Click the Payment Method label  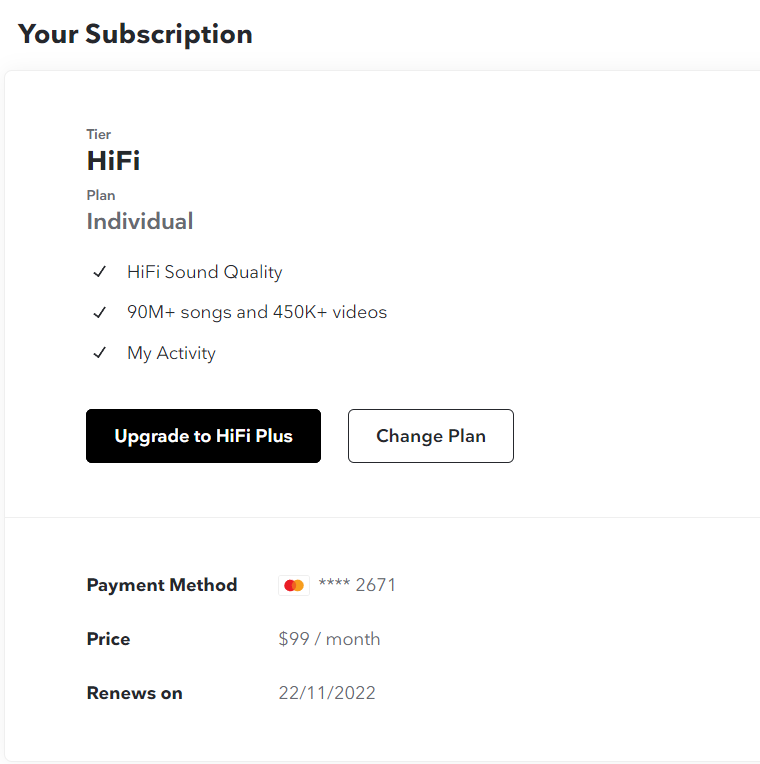[162, 585]
